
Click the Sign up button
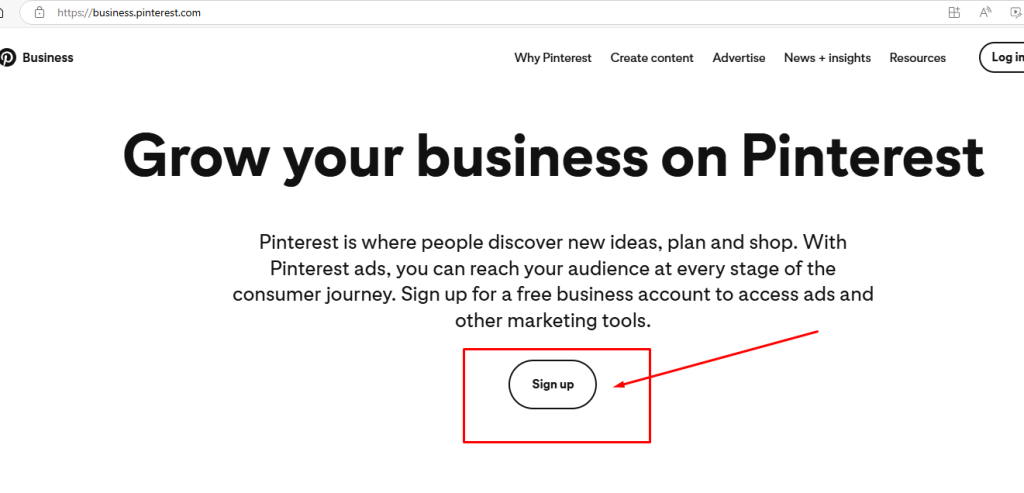552,384
